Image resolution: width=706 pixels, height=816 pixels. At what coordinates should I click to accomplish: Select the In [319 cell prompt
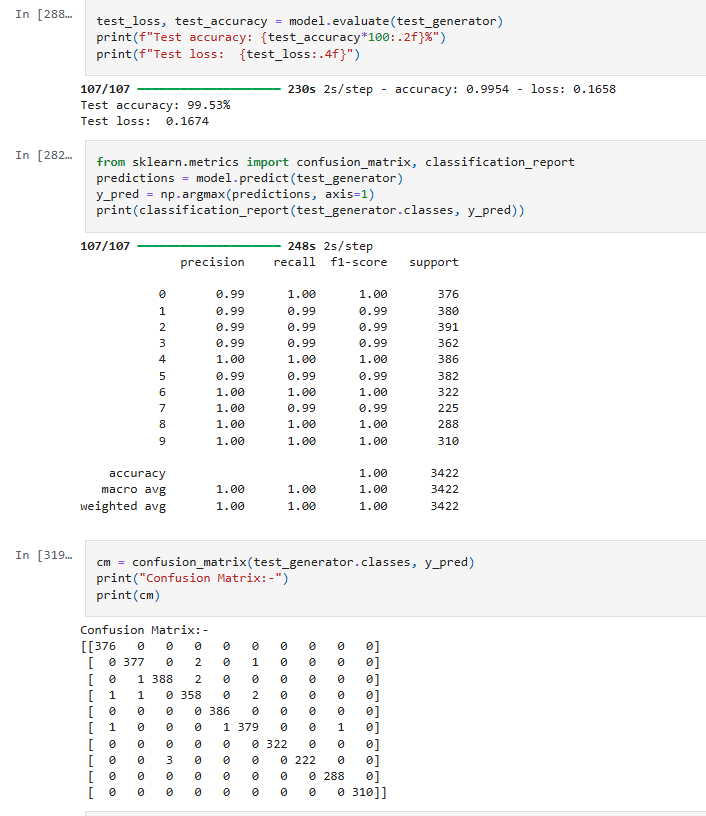pyautogui.click(x=38, y=555)
